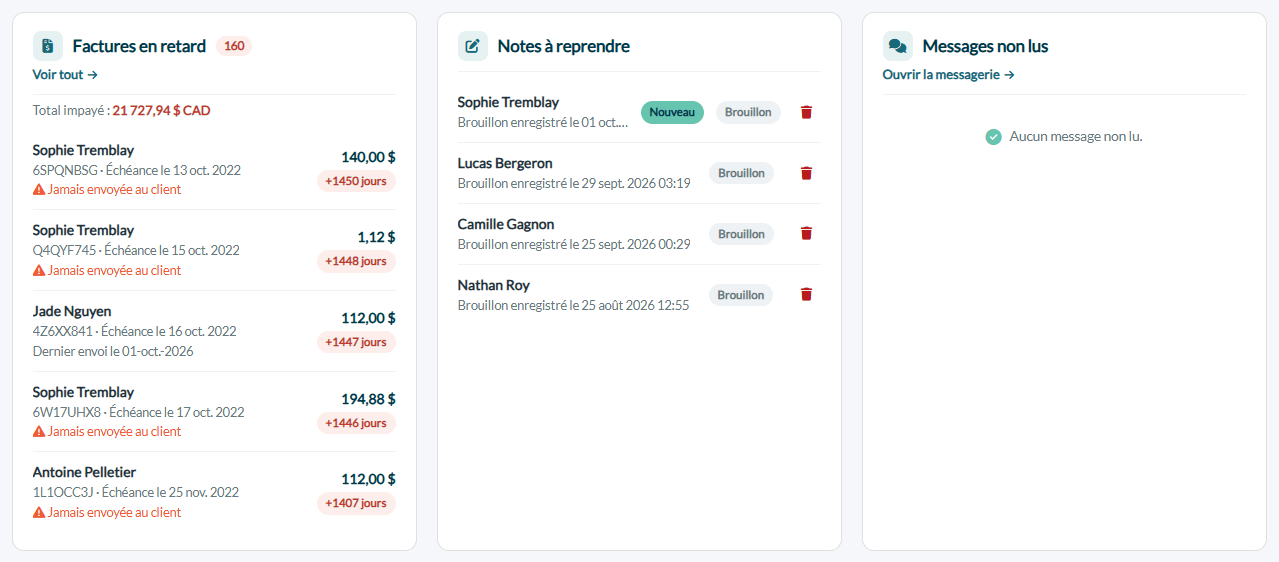Screen dimensions: 1279x562
Task: Click the unread messages chat bubbles icon
Action: click(898, 46)
